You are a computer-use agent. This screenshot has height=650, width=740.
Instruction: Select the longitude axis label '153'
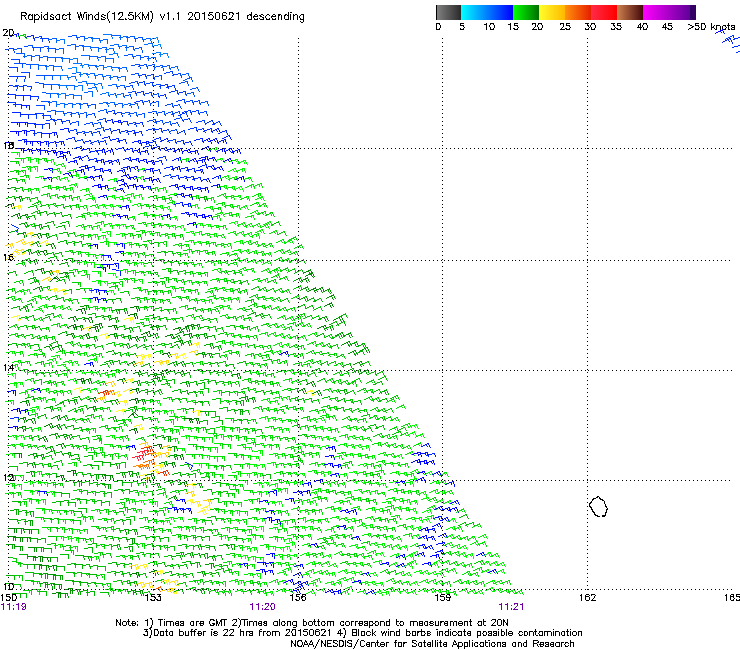153,598
